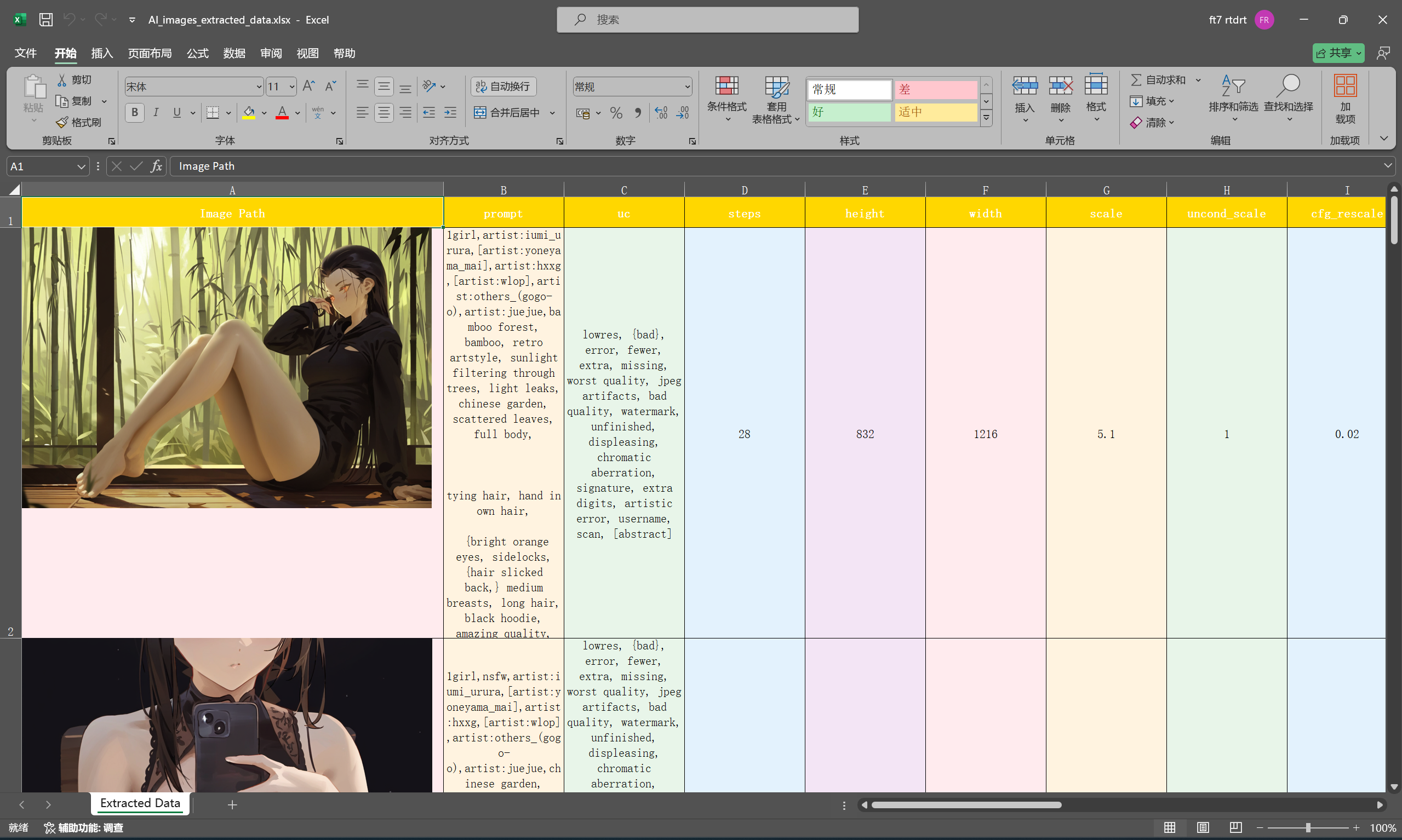
Task: Expand the Name Box dropdown arrow
Action: click(x=81, y=166)
